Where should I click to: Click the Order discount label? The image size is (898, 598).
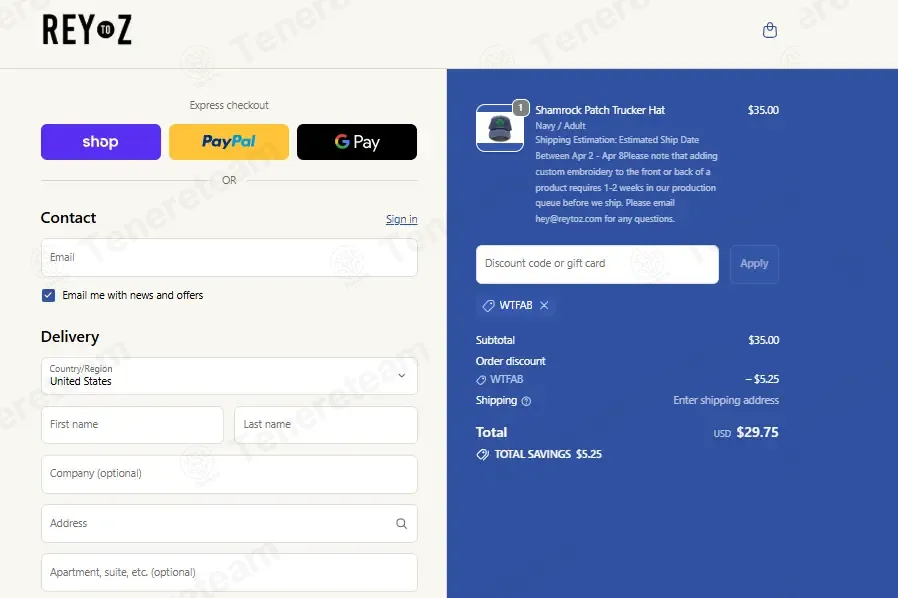coord(510,361)
